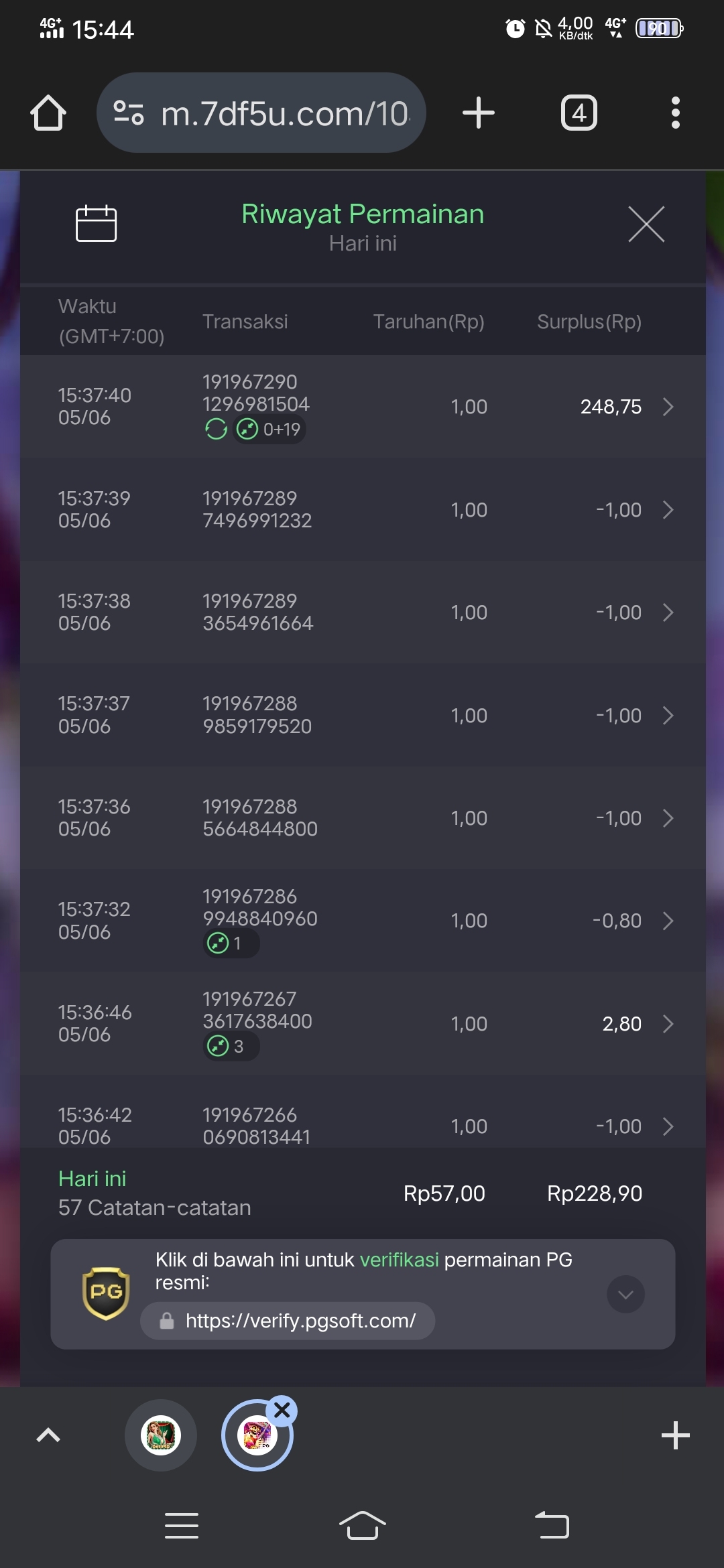This screenshot has width=724, height=1568.
Task: Expand the bottom tab bar with up arrow
Action: point(48,1435)
